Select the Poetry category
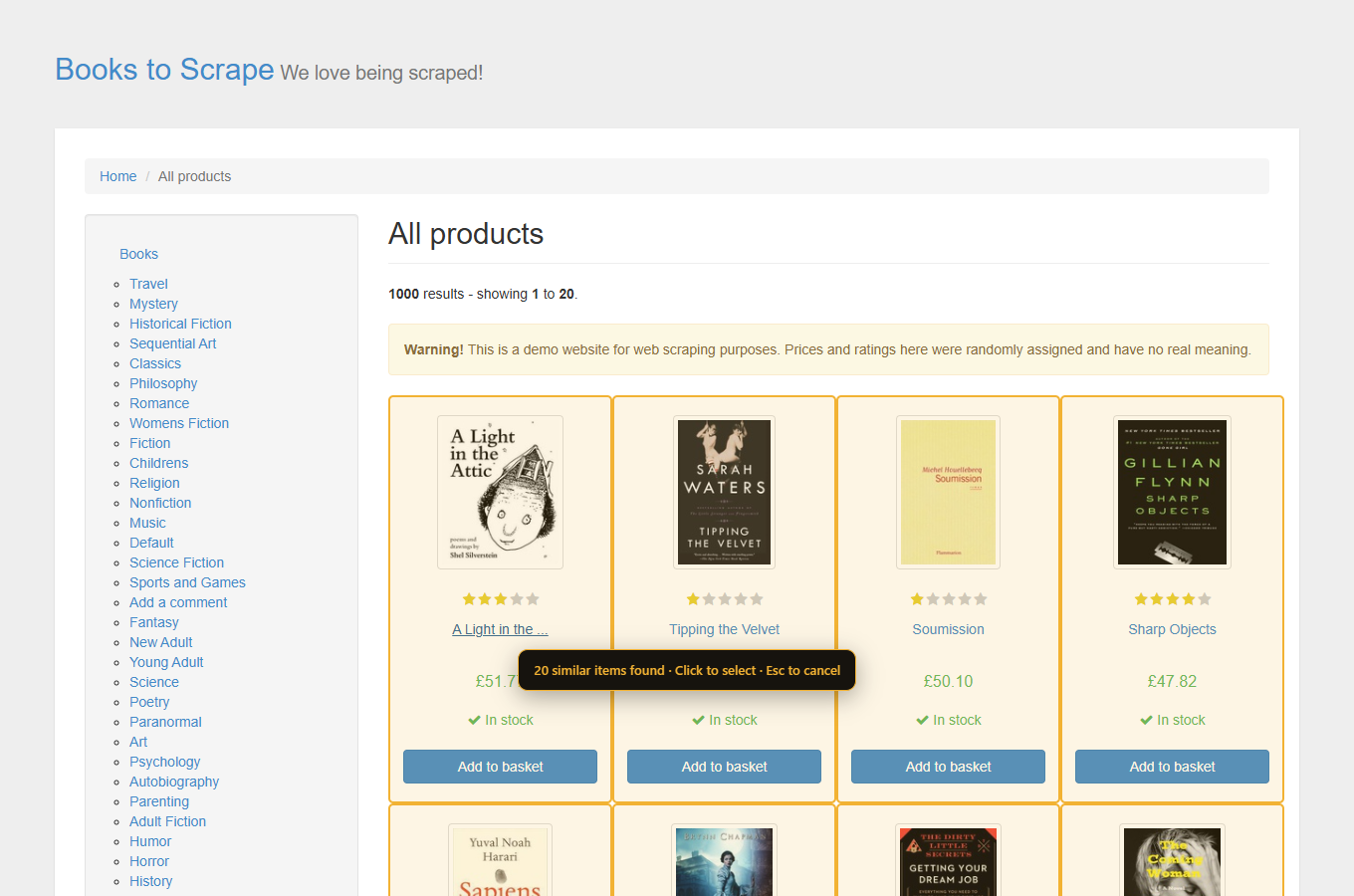 pyautogui.click(x=149, y=702)
